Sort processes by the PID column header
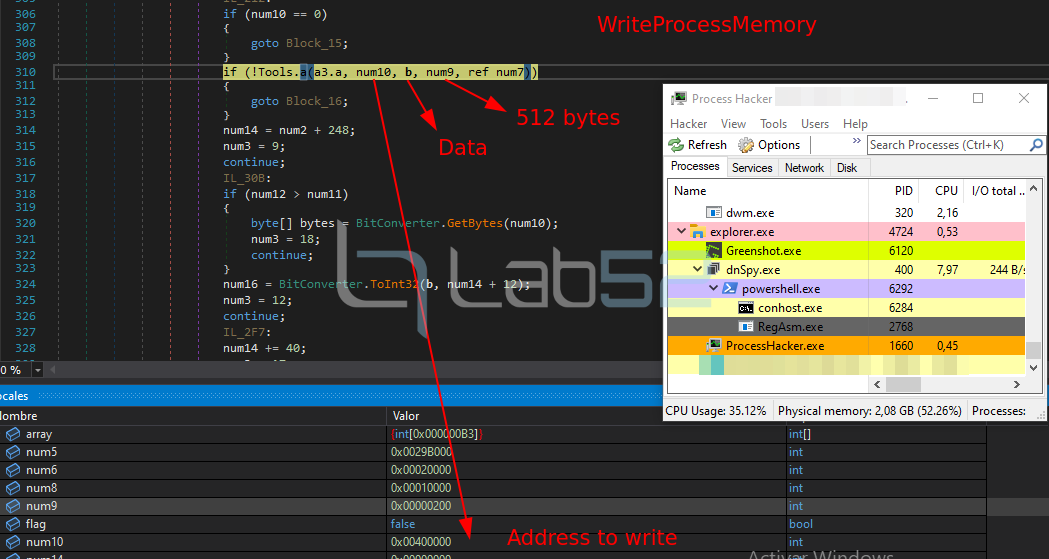The height and width of the screenshot is (559, 1049). (903, 190)
